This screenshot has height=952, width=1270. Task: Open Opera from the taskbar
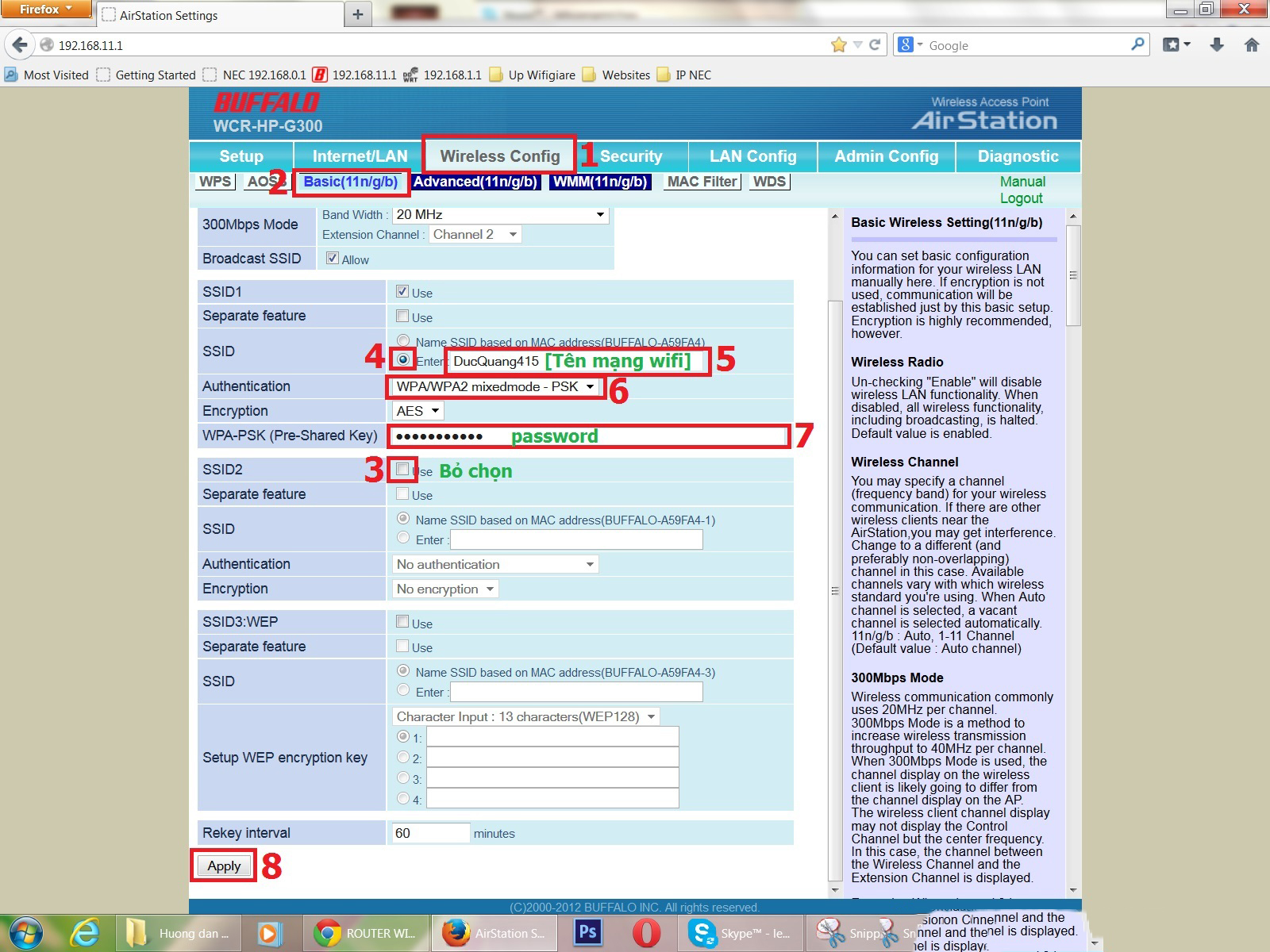[x=647, y=933]
